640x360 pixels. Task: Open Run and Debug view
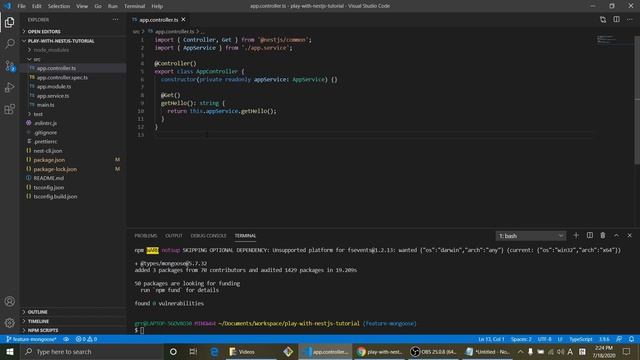[x=9, y=87]
